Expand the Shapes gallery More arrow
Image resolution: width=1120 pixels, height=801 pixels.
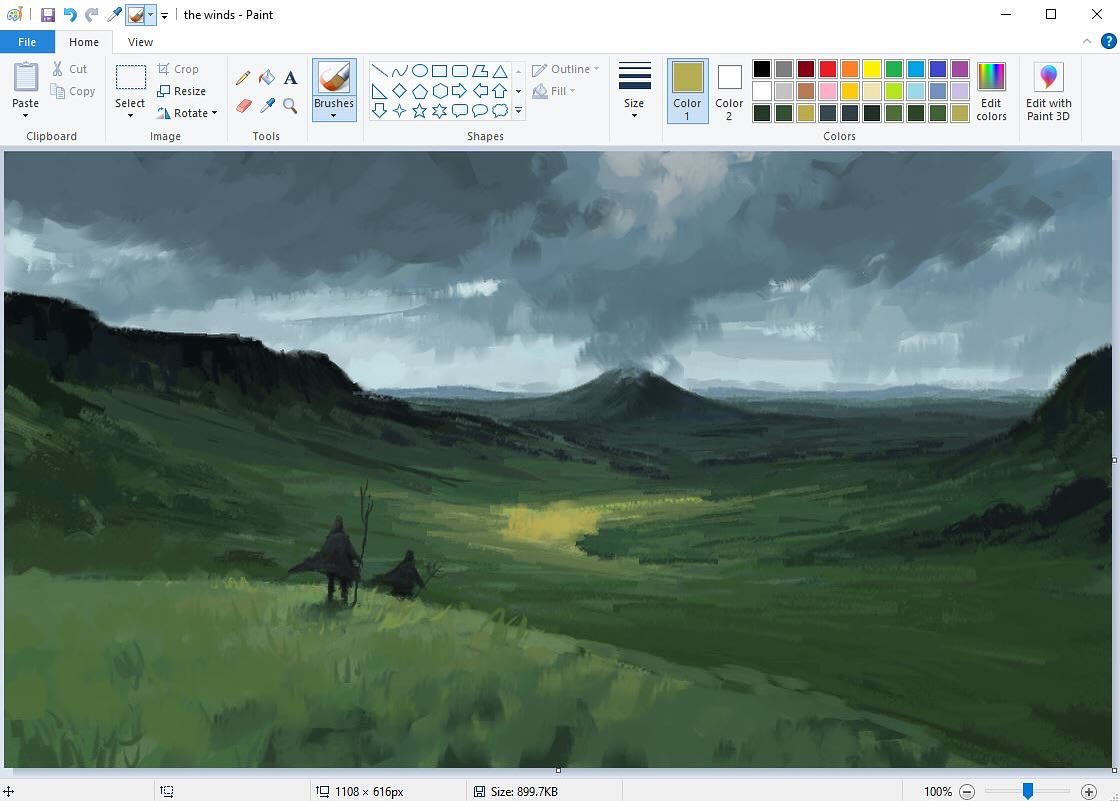pyautogui.click(x=519, y=111)
